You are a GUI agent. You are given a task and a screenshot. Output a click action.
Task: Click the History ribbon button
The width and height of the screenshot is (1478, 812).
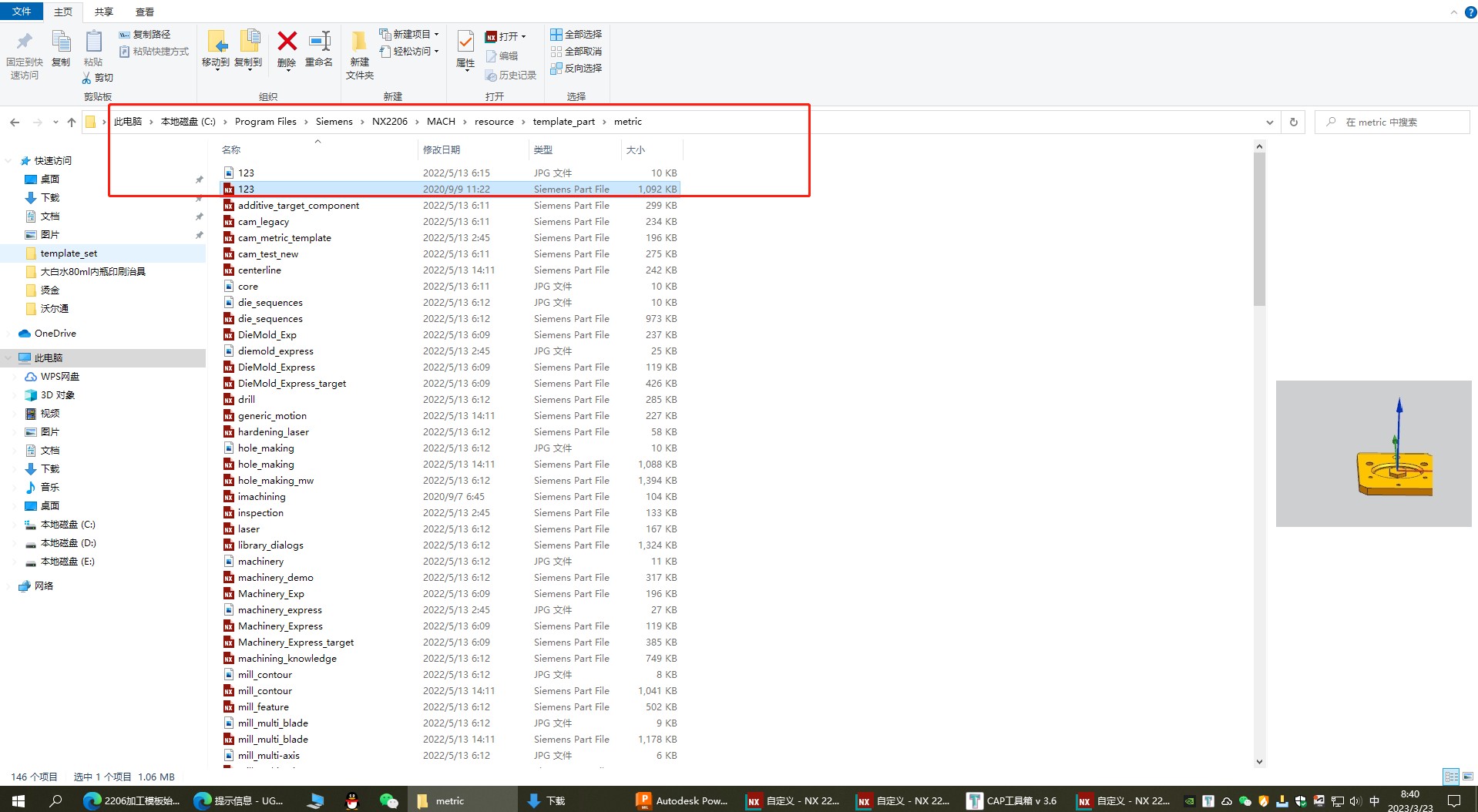coord(510,75)
